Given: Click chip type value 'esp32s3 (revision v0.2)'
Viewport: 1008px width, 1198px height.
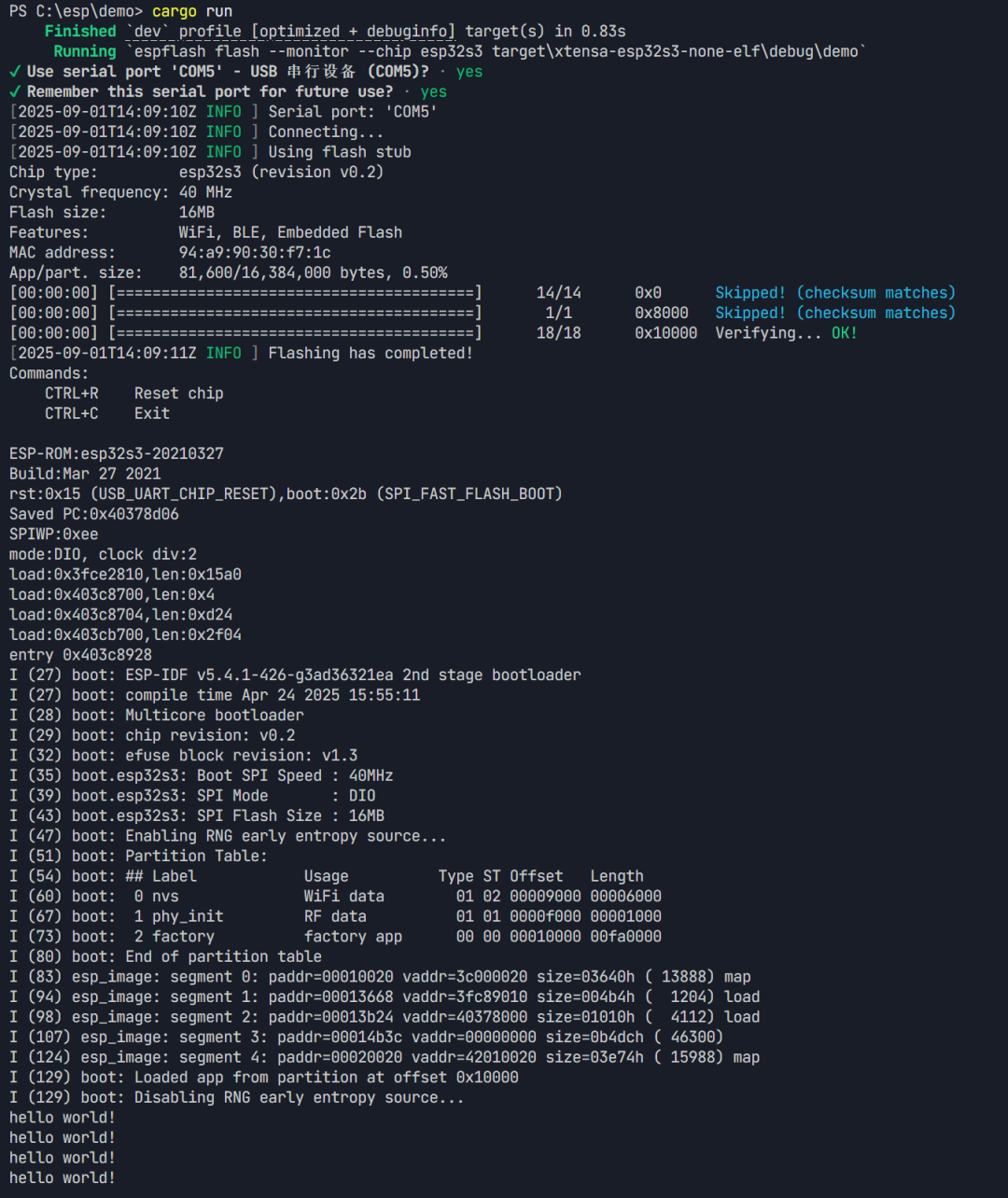Looking at the screenshot, I should (281, 173).
